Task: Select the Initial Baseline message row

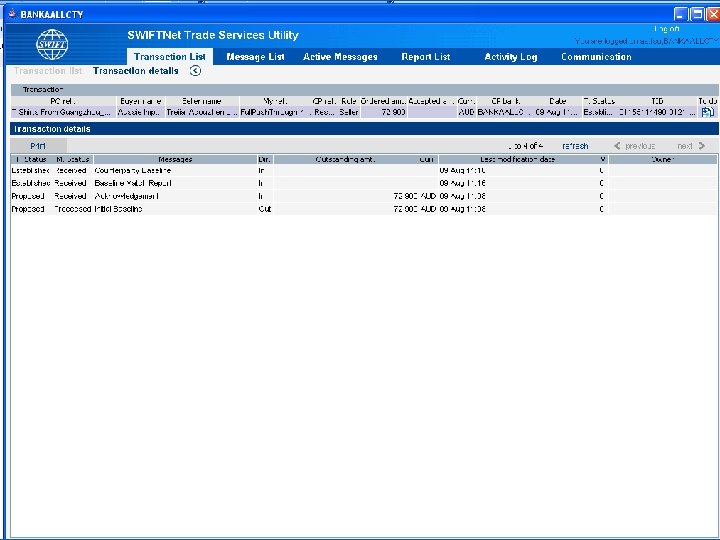Action: click(363, 209)
